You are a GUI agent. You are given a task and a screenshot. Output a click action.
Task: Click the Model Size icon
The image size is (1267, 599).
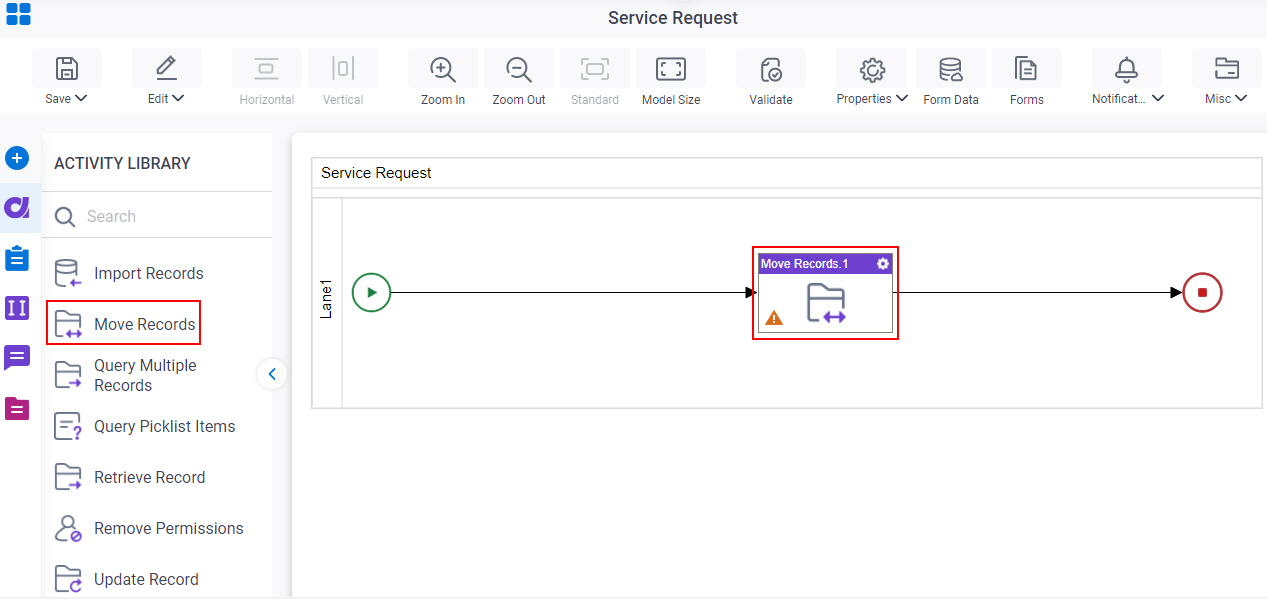[670, 69]
